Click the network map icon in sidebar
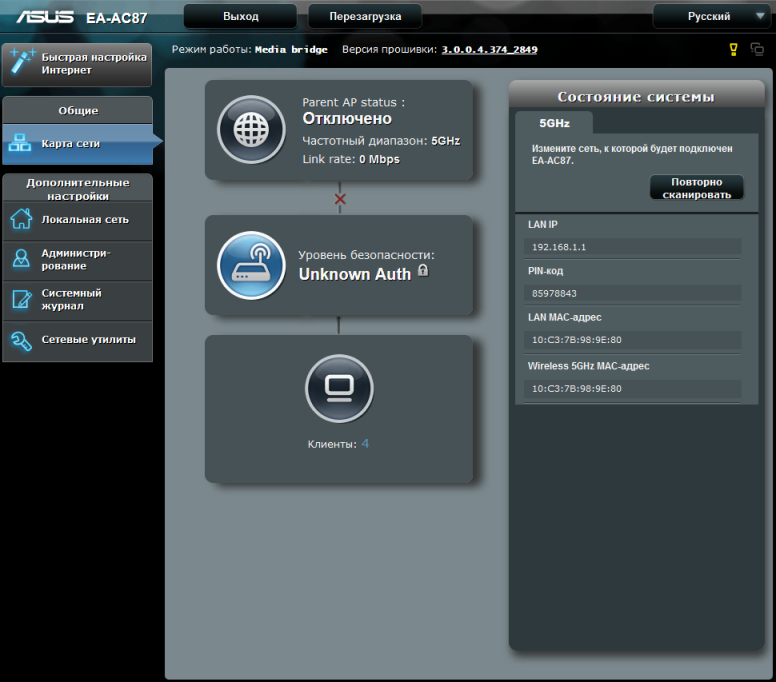776x682 pixels. coord(20,143)
